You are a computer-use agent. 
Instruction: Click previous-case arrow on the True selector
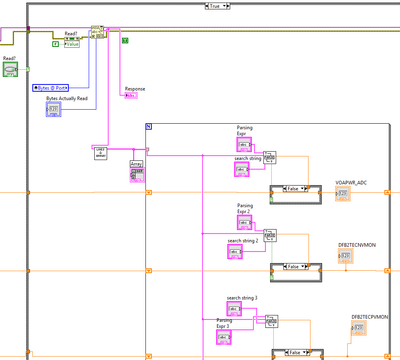pyautogui.click(x=207, y=6)
